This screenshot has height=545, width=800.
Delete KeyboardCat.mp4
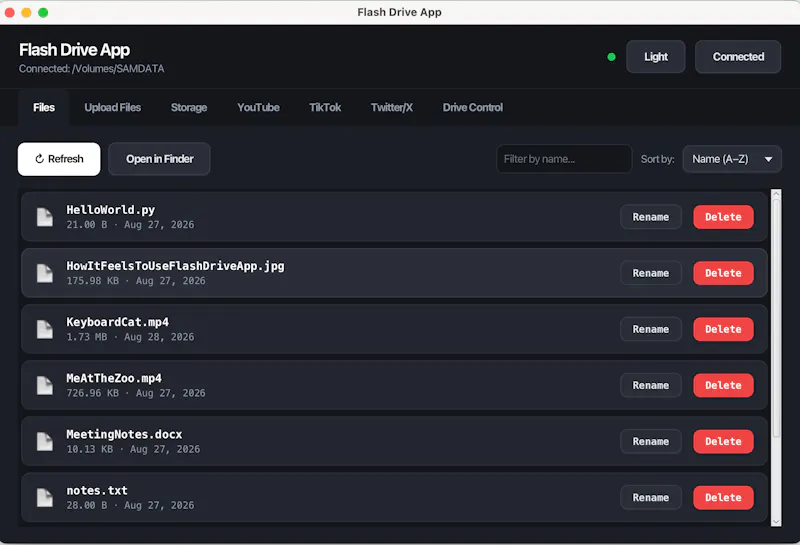tap(723, 329)
